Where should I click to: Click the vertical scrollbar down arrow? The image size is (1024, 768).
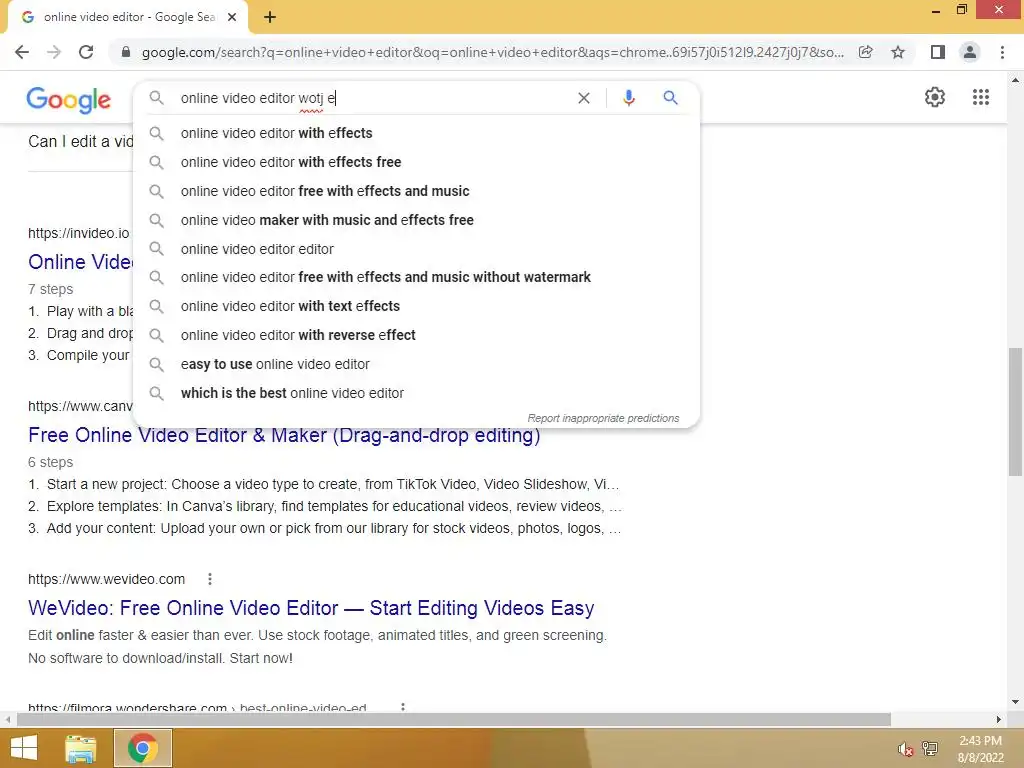[1015, 702]
